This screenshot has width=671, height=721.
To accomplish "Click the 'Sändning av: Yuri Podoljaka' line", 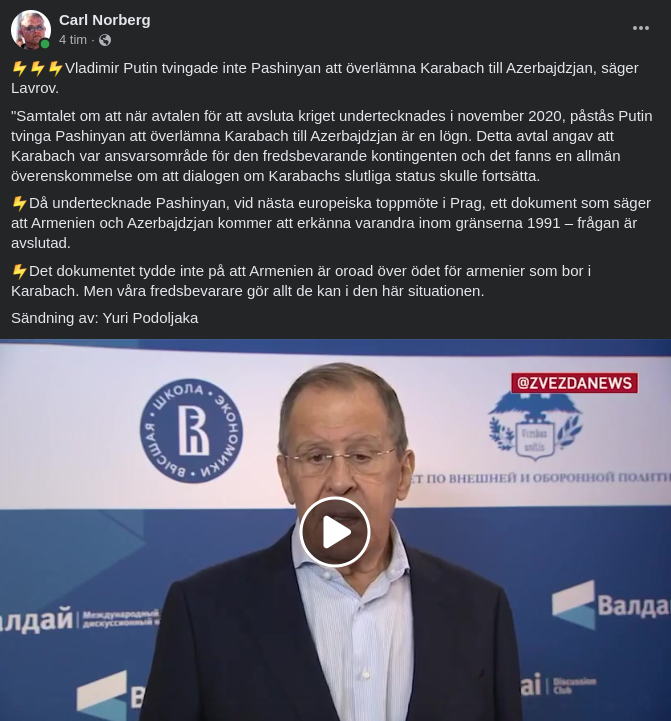I will tap(104, 318).
